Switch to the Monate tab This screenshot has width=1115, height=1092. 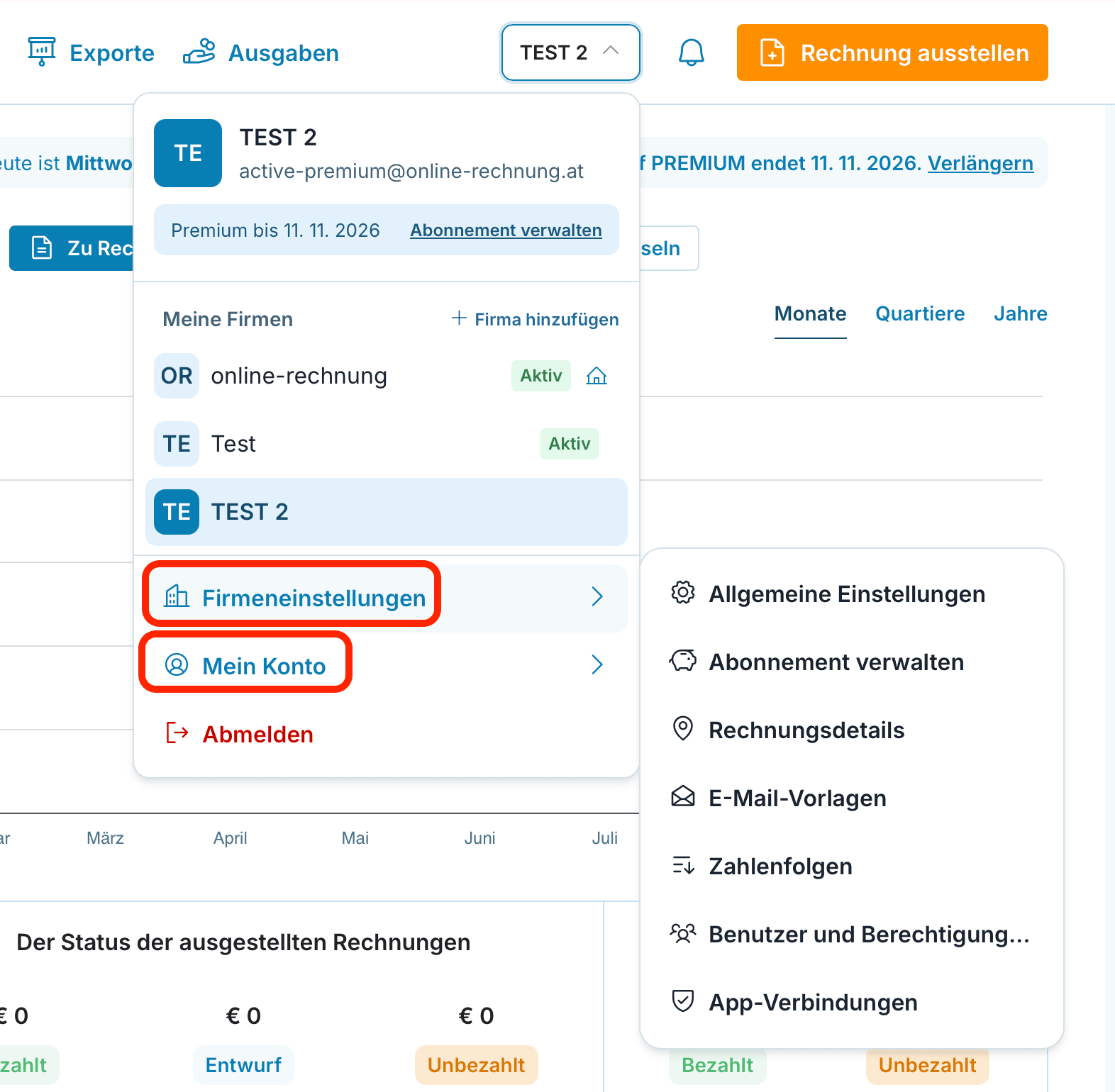point(810,314)
